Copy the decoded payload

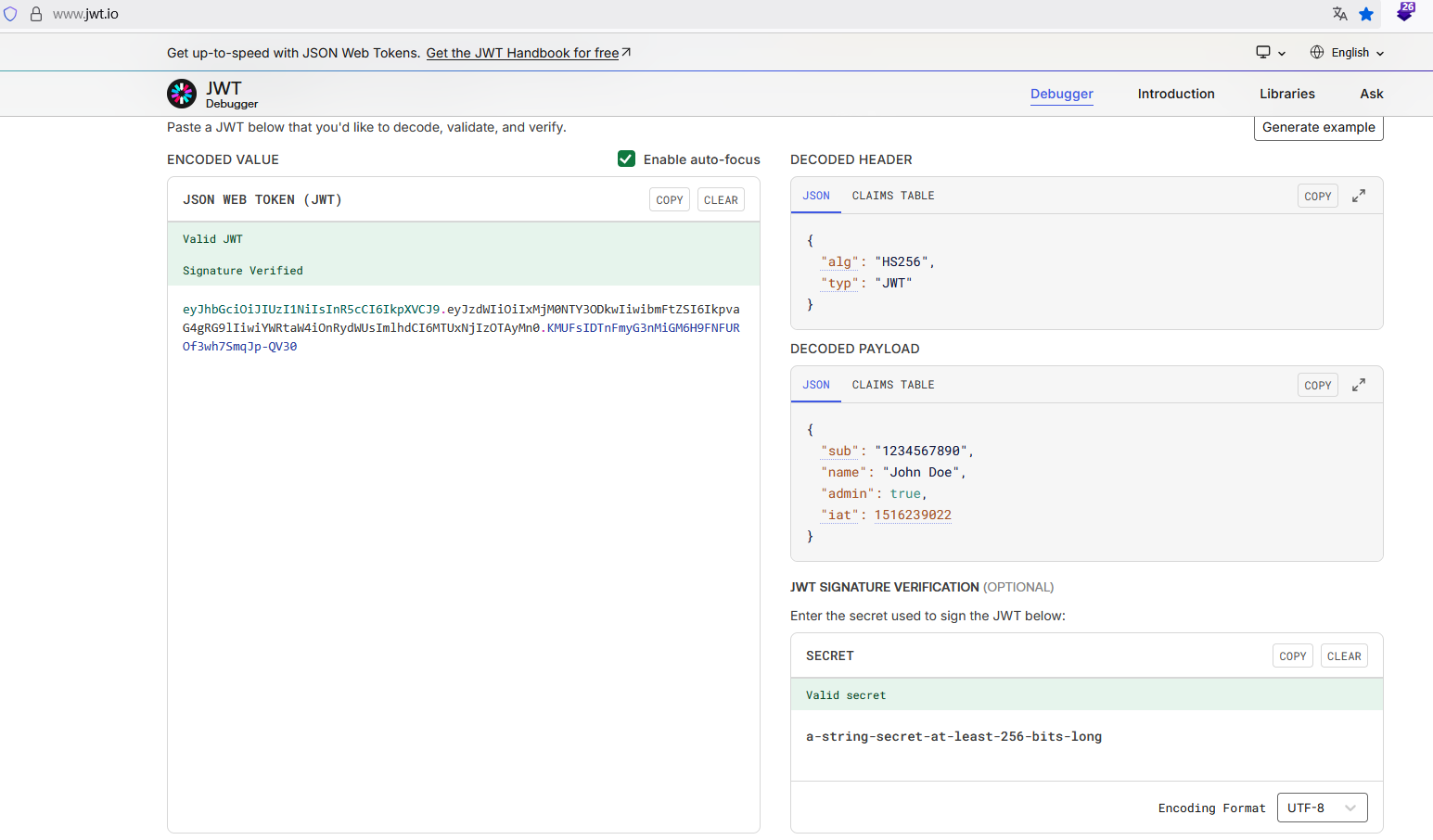[1318, 385]
